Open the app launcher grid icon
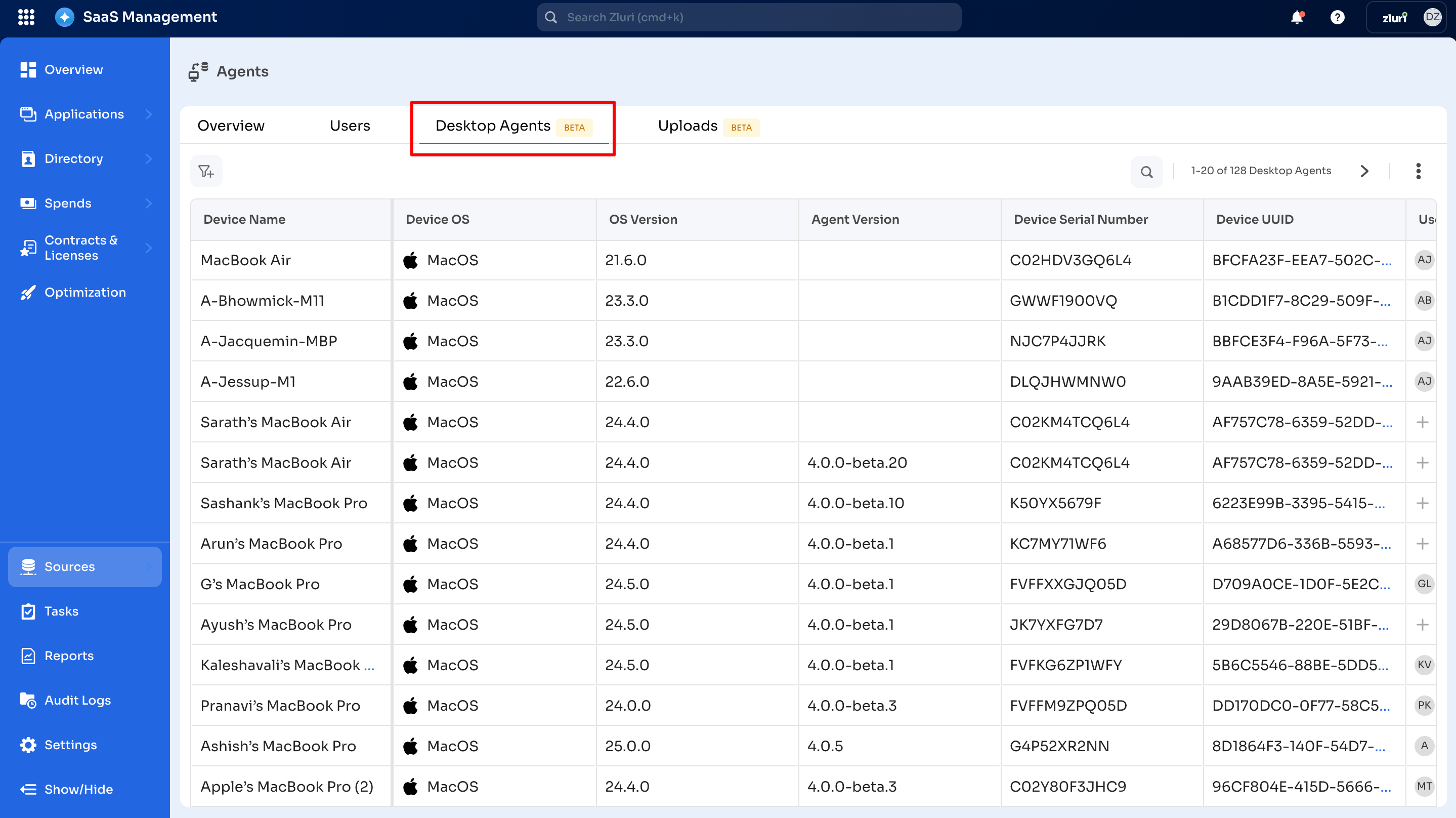Viewport: 1456px width, 818px height. coord(26,17)
